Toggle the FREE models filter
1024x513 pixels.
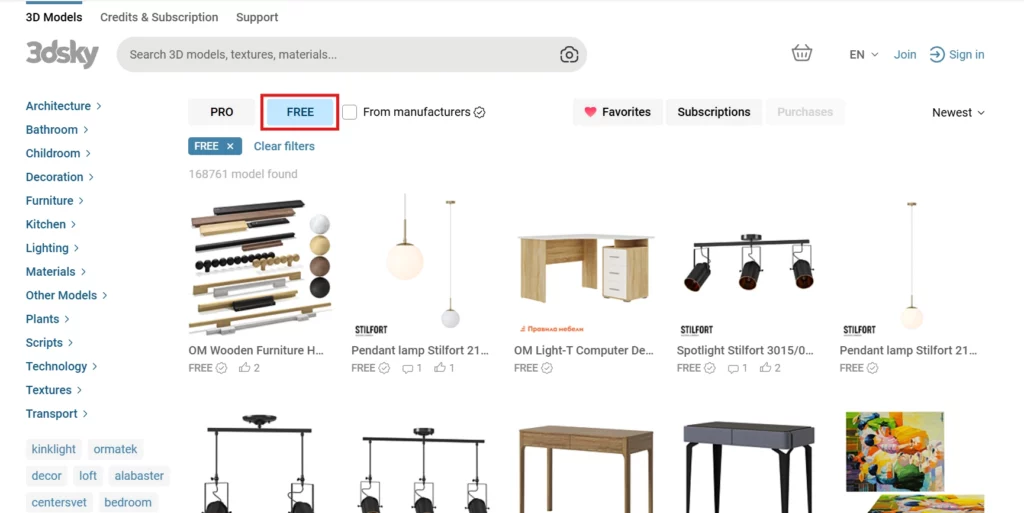pyautogui.click(x=300, y=112)
